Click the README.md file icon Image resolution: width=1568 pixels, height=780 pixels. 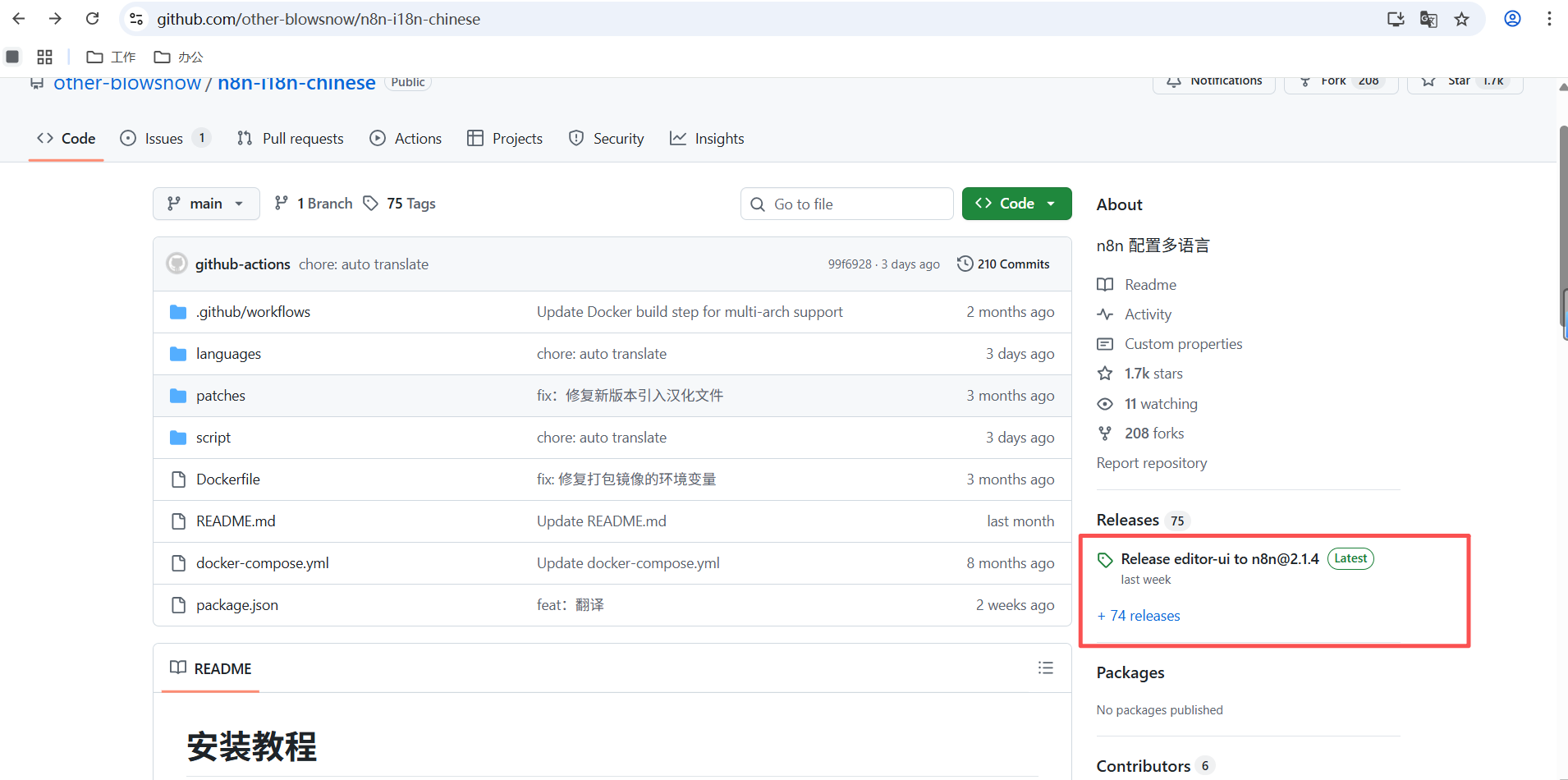[x=178, y=521]
